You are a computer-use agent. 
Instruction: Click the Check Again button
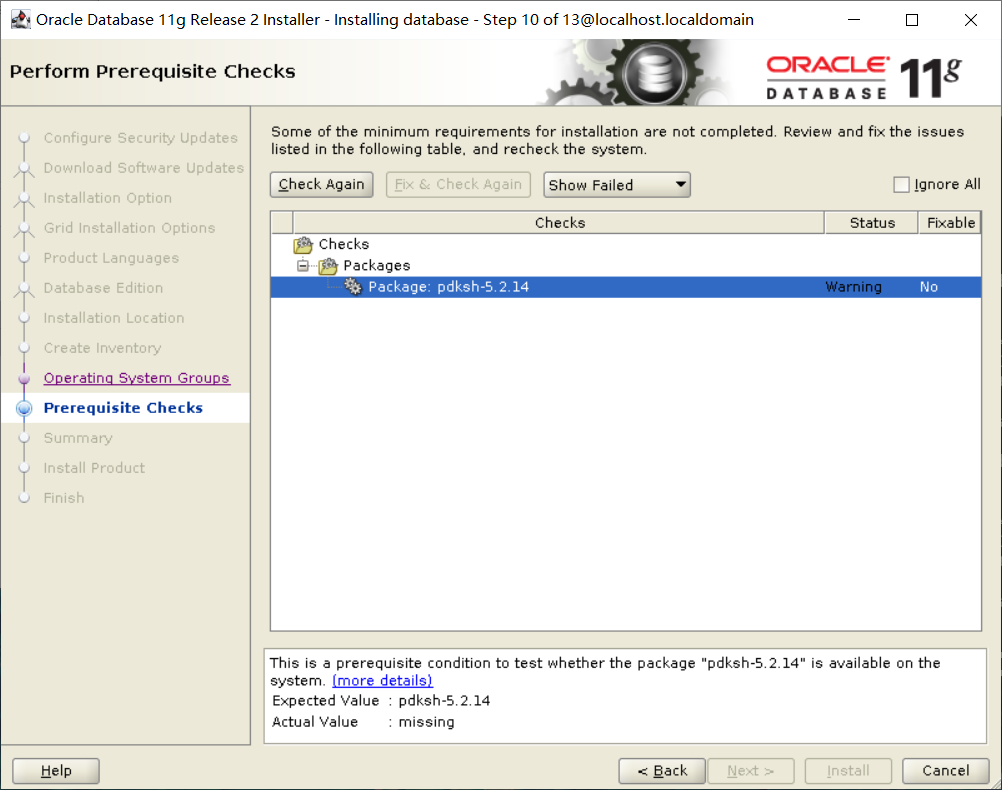point(321,185)
